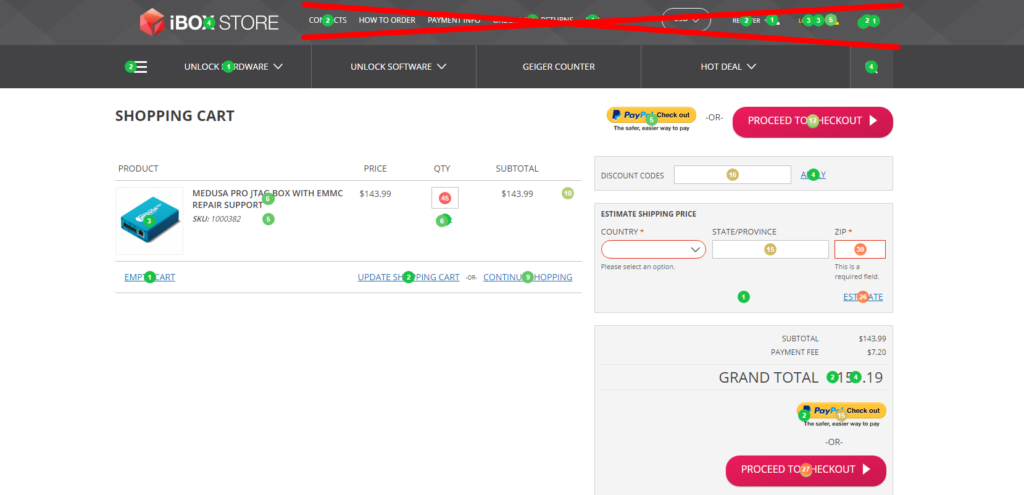Focus the Discount Codes input field
The height and width of the screenshot is (495, 1024).
[732, 174]
